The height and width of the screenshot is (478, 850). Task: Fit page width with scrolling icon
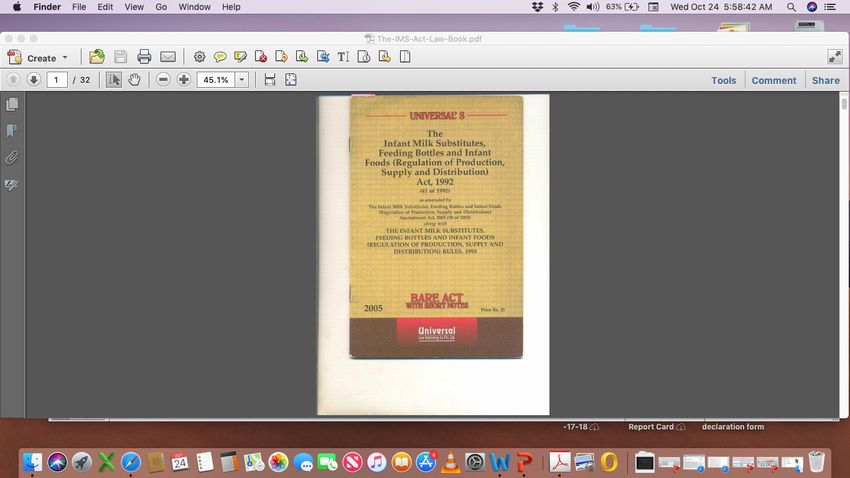click(x=270, y=80)
